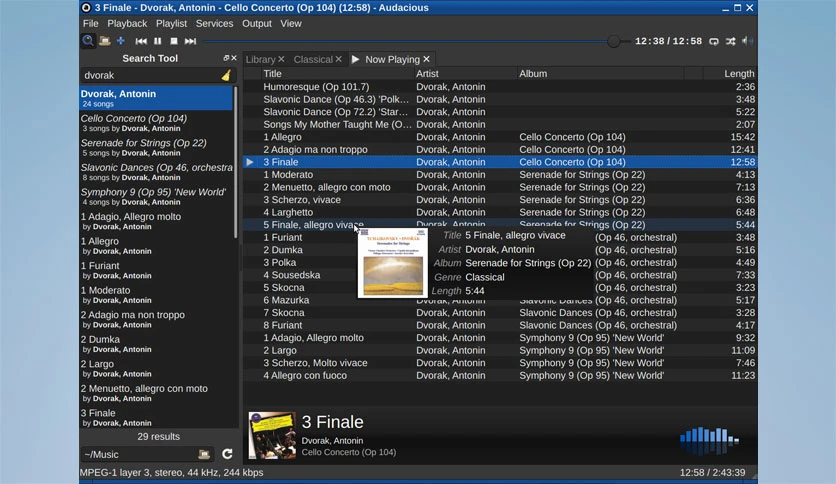Image resolution: width=836 pixels, height=484 pixels.
Task: Refresh the music library
Action: click(x=227, y=454)
